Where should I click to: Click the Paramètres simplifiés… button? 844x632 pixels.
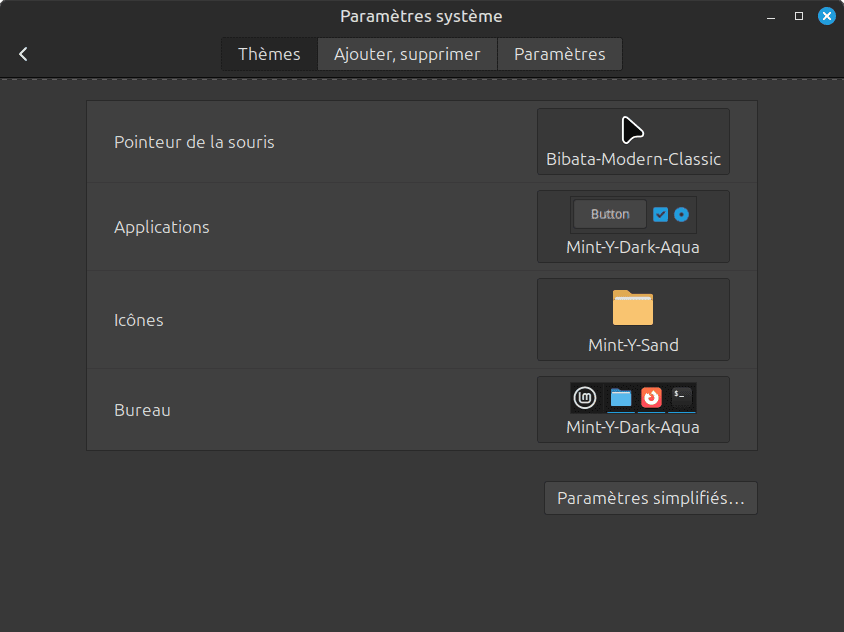[650, 498]
